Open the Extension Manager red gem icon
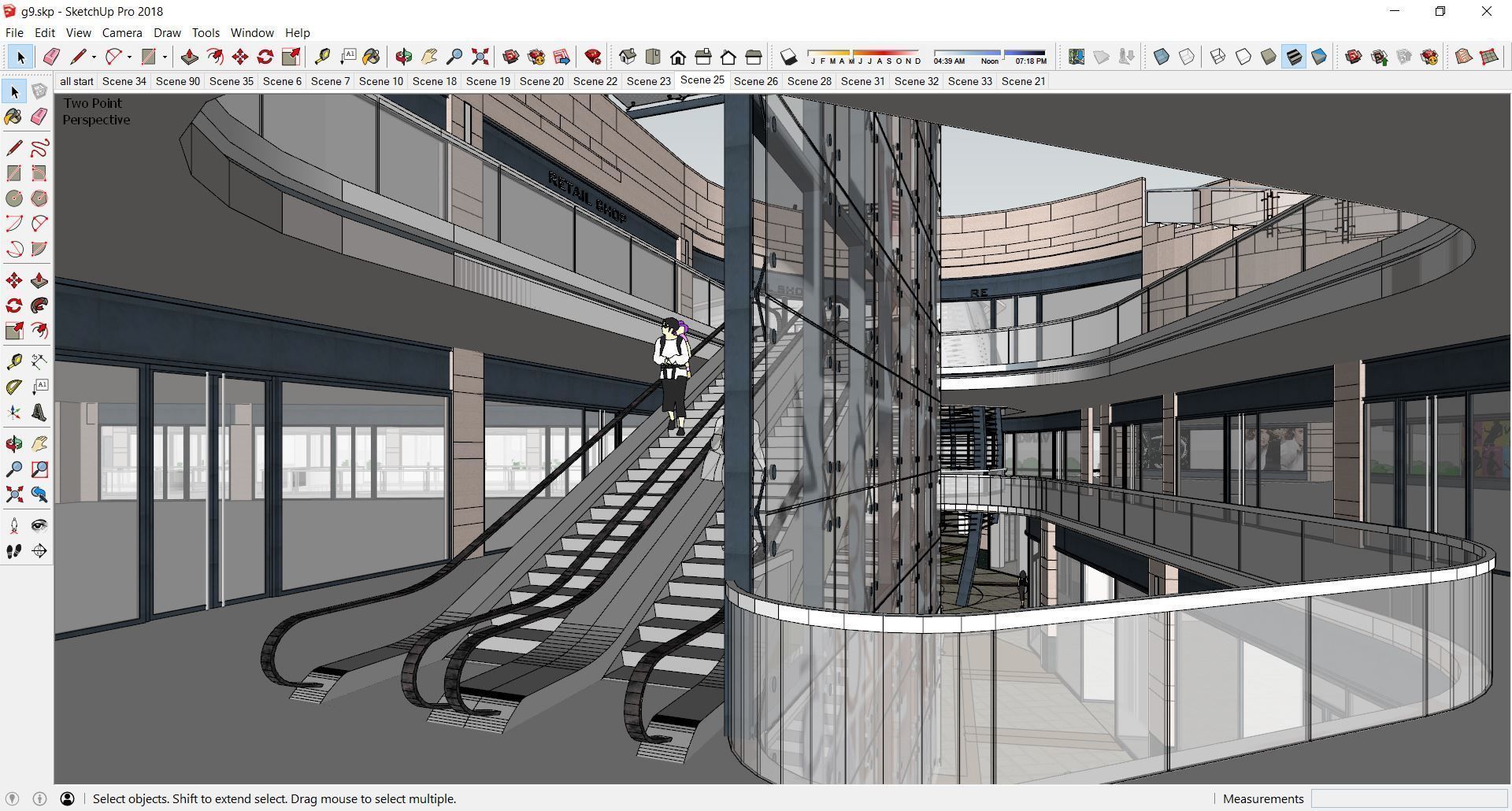Image resolution: width=1512 pixels, height=811 pixels. [x=593, y=57]
